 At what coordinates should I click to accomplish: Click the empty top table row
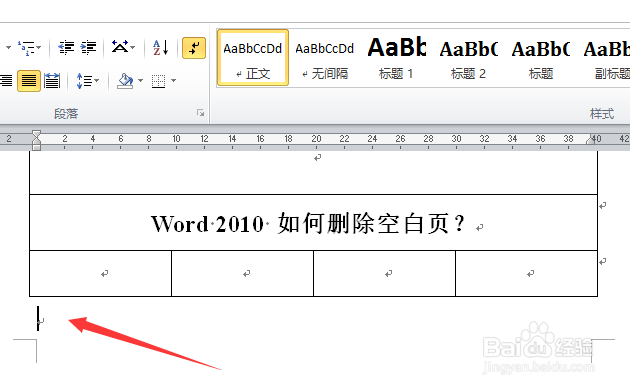[313, 173]
